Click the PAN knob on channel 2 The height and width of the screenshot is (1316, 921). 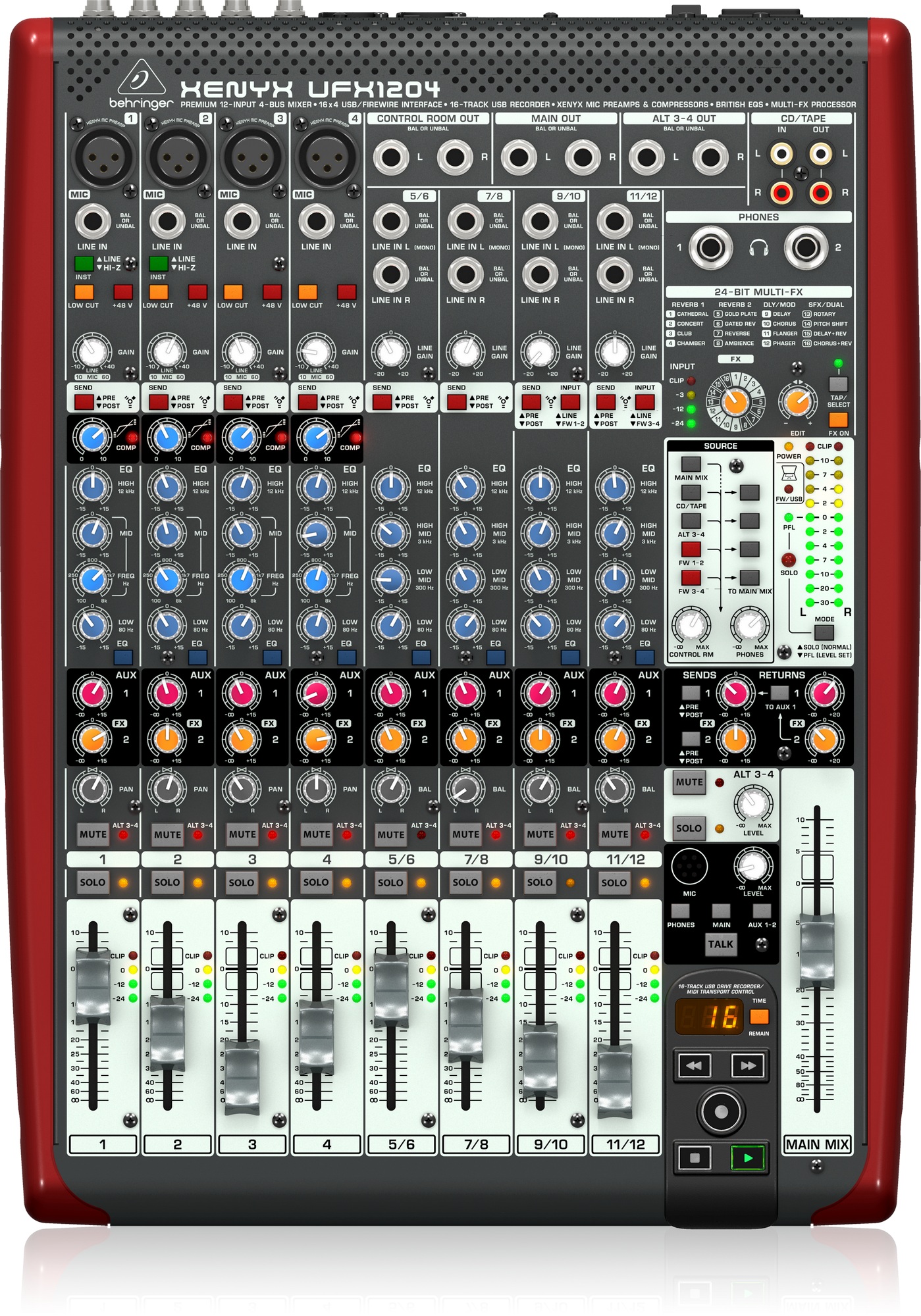(167, 788)
